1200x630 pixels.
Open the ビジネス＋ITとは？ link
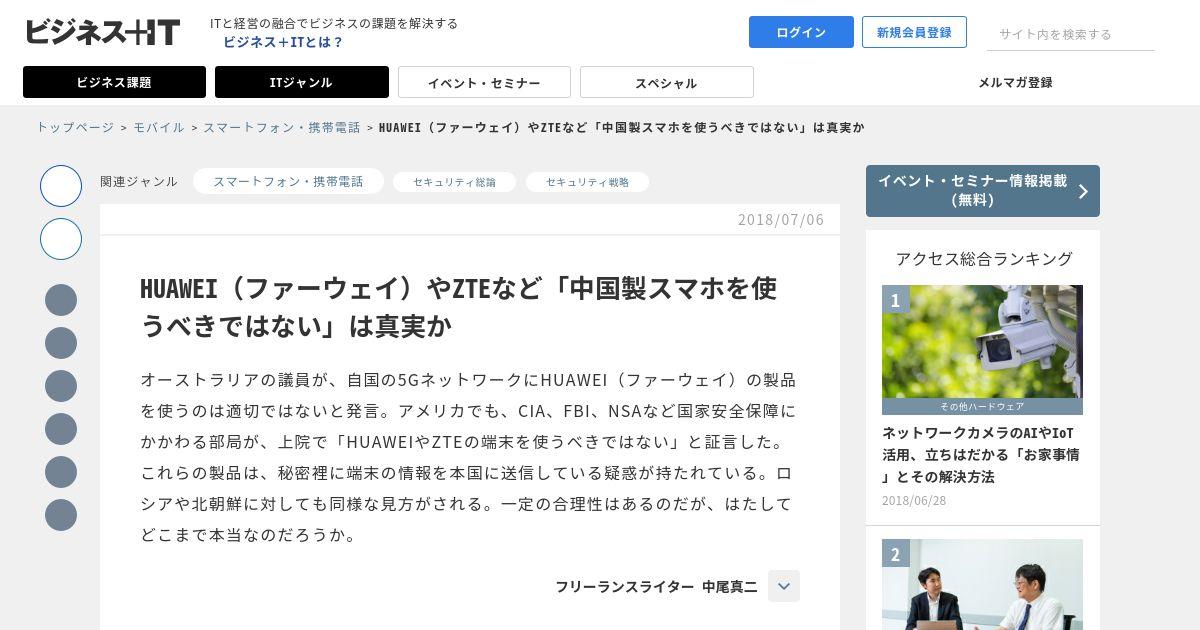[283, 42]
